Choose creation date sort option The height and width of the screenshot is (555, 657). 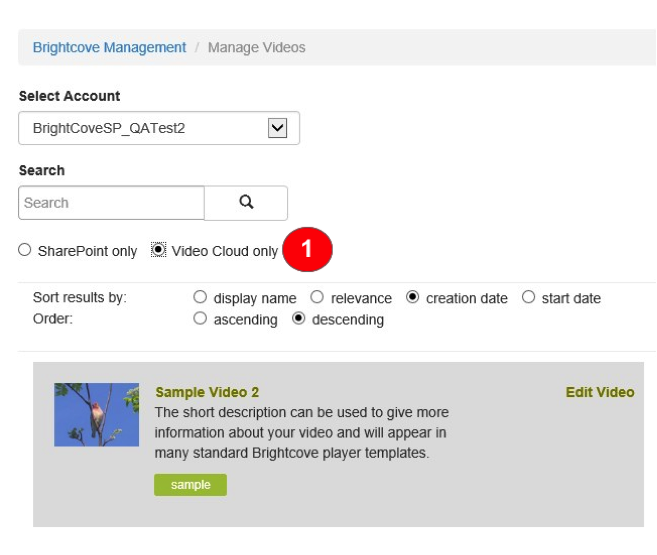tap(413, 298)
